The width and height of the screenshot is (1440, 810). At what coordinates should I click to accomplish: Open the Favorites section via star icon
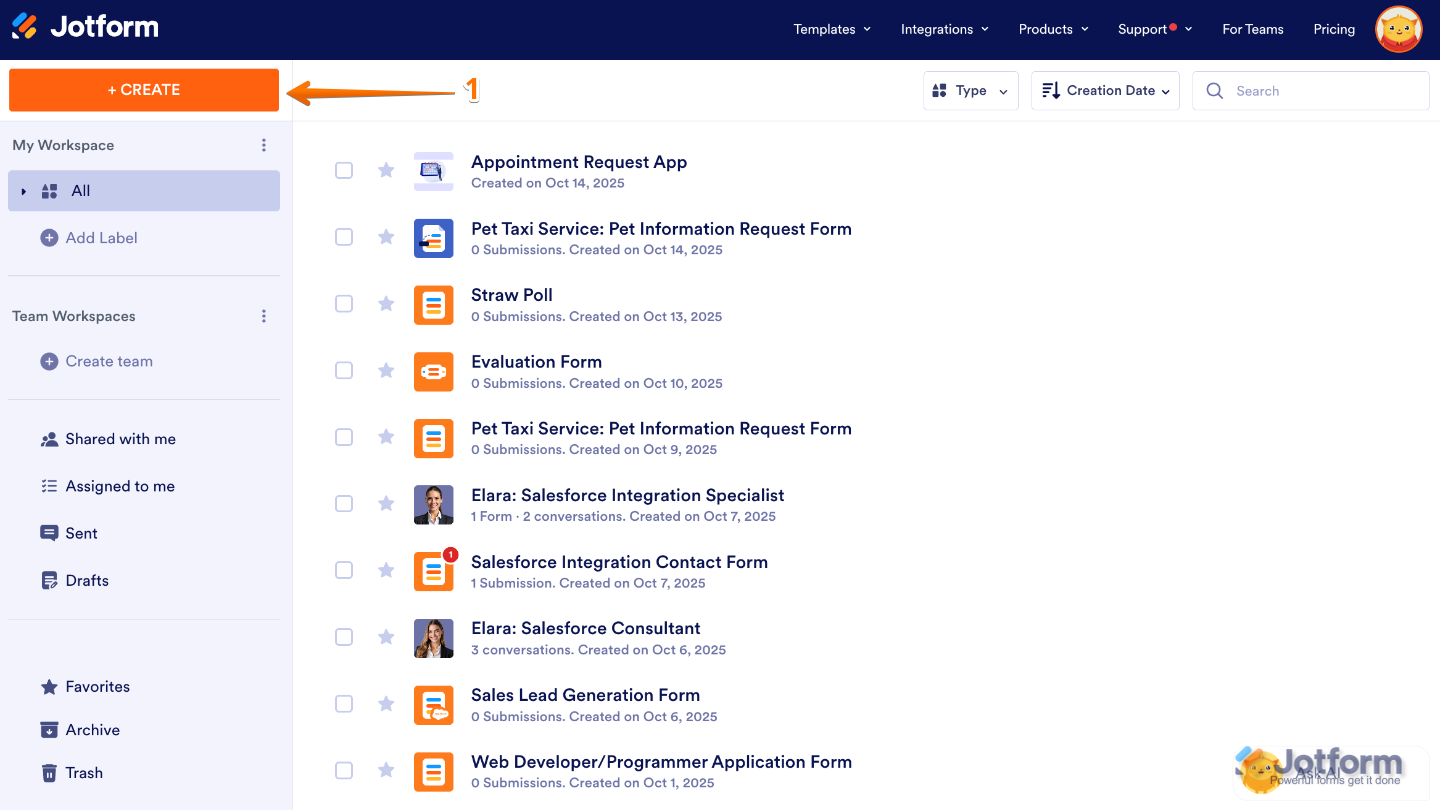click(48, 686)
